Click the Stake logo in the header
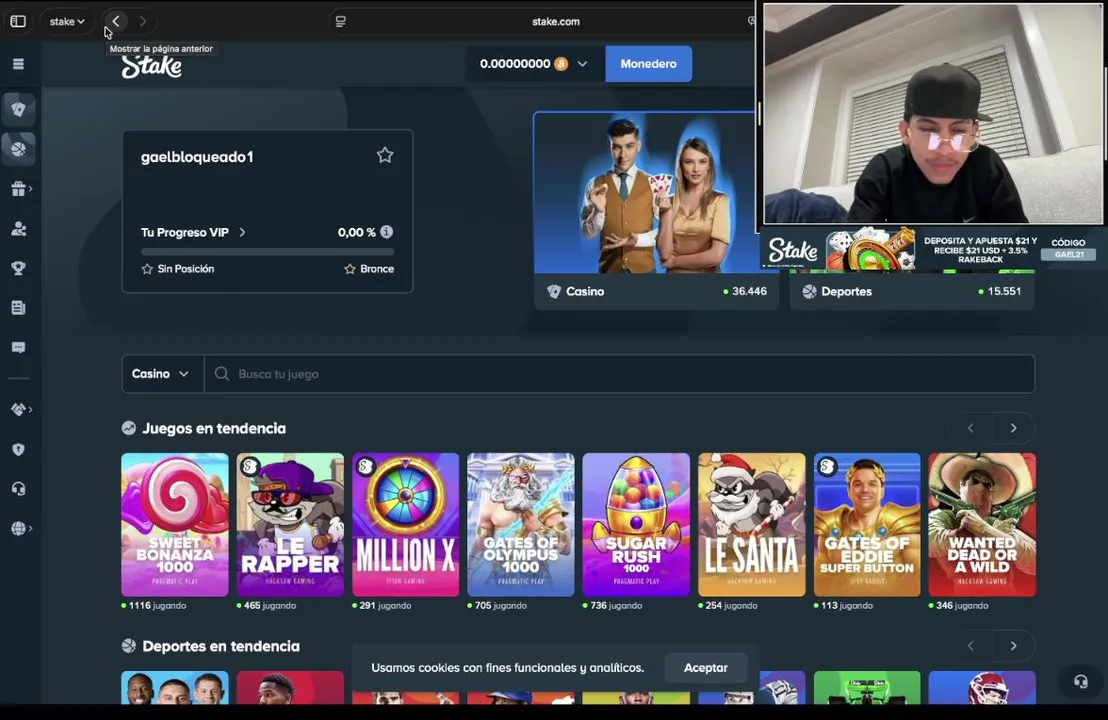Image resolution: width=1108 pixels, height=720 pixels. click(151, 67)
